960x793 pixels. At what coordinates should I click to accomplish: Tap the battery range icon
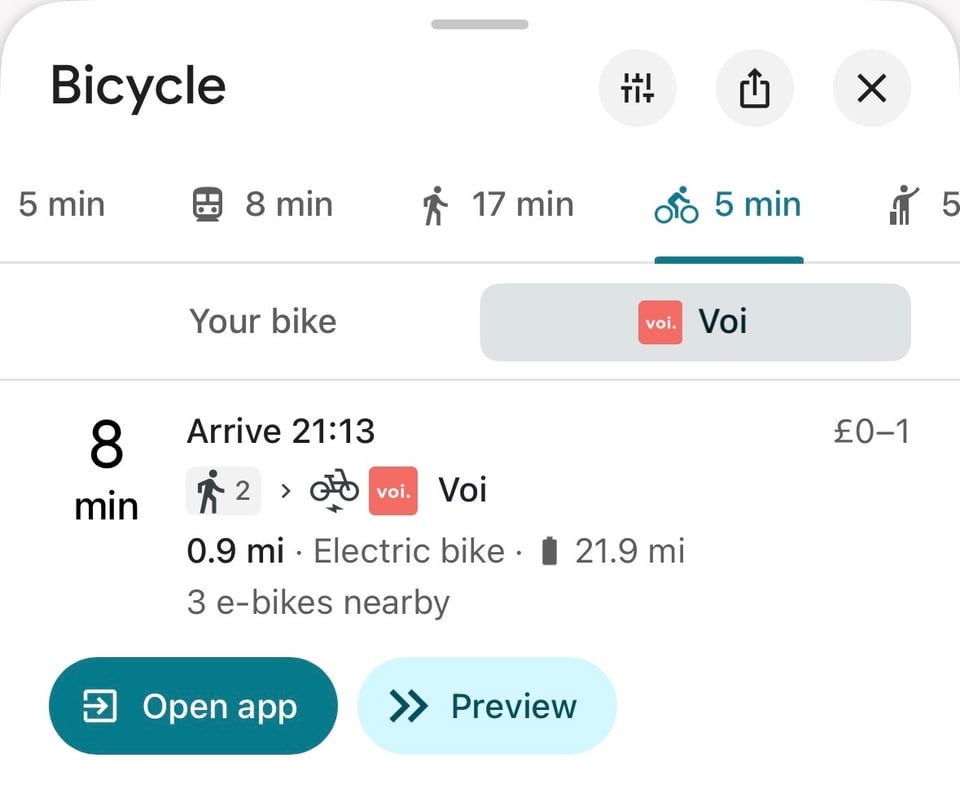[548, 551]
